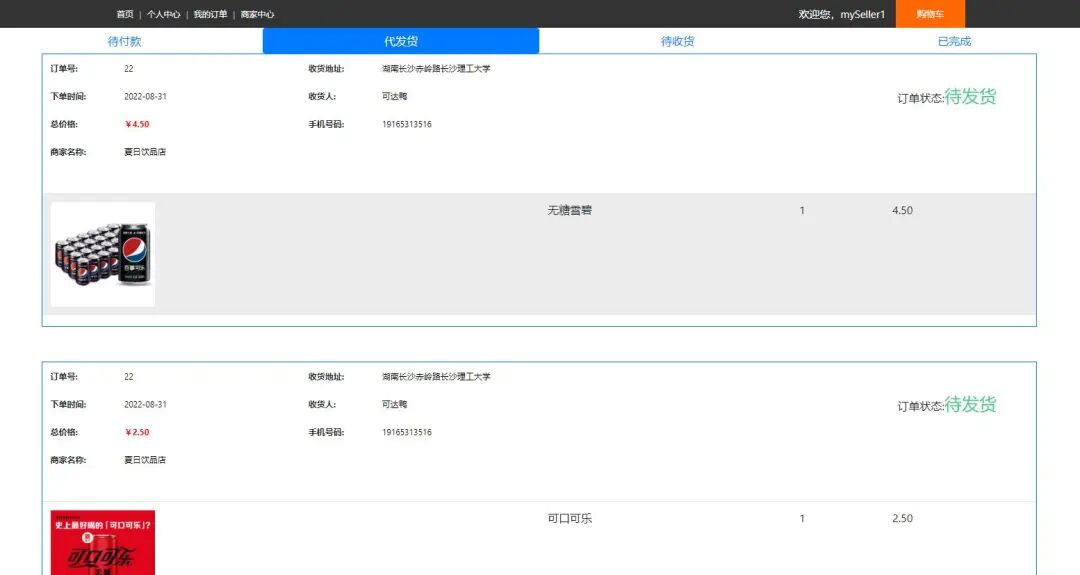Image resolution: width=1080 pixels, height=575 pixels.
Task: Click the ¥4.50 order's shop name 夏日饮品店
Action: 145,151
